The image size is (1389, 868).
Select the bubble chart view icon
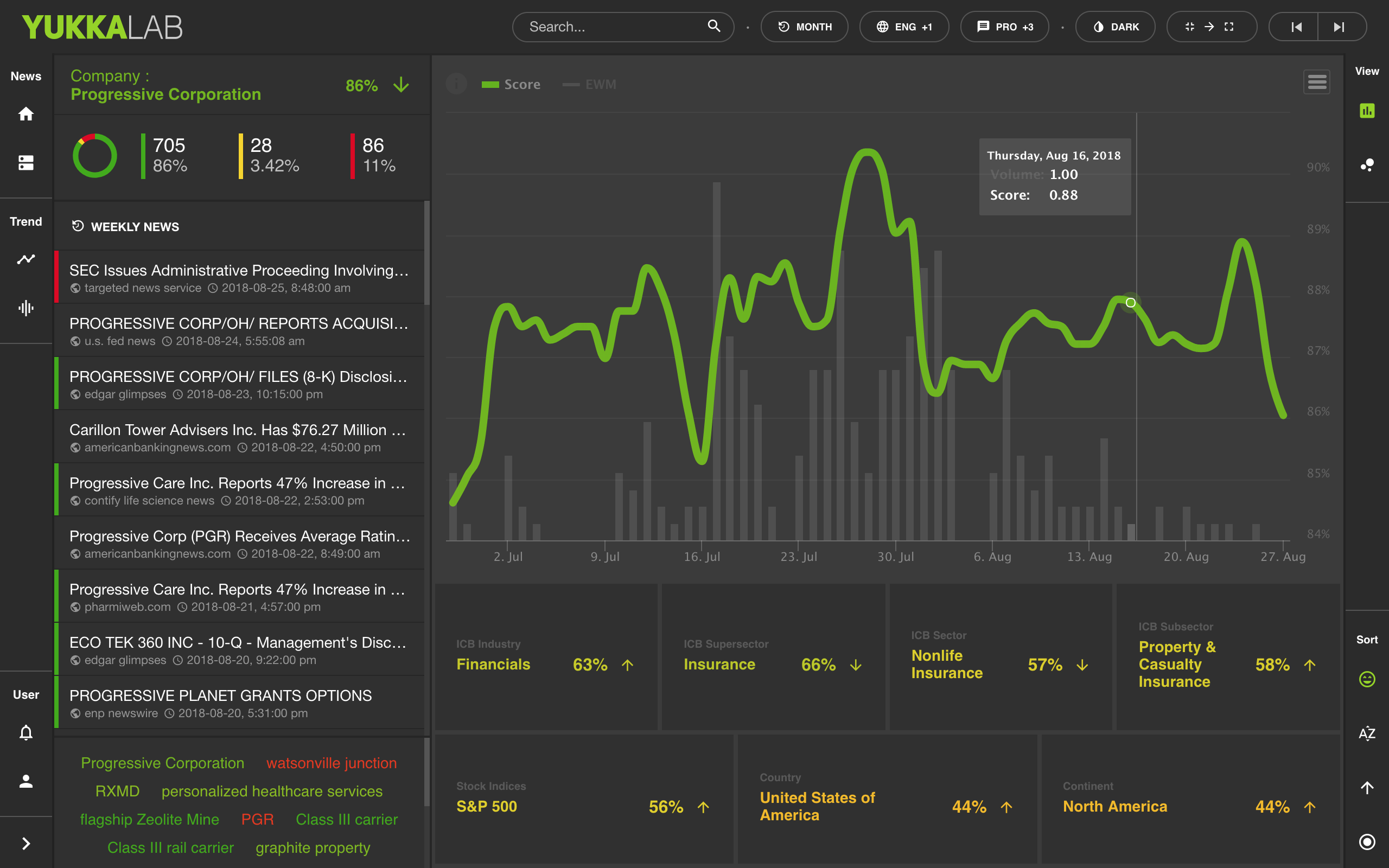[x=1367, y=165]
